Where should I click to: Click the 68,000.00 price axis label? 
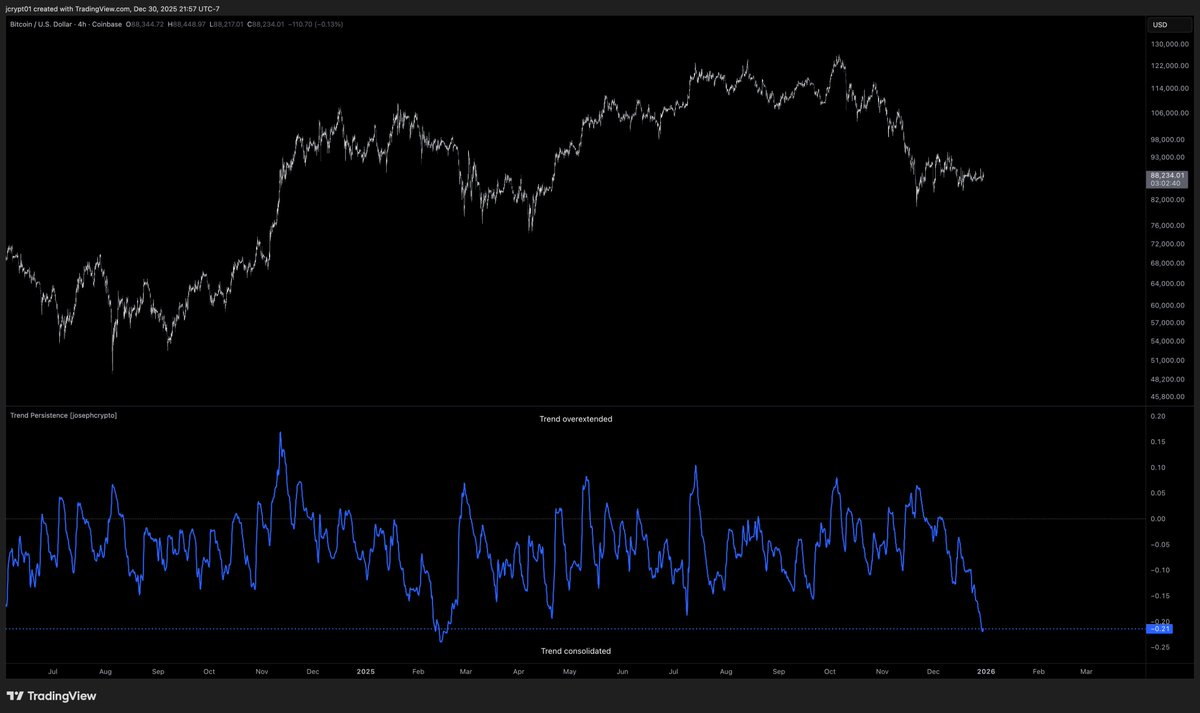(x=1168, y=264)
